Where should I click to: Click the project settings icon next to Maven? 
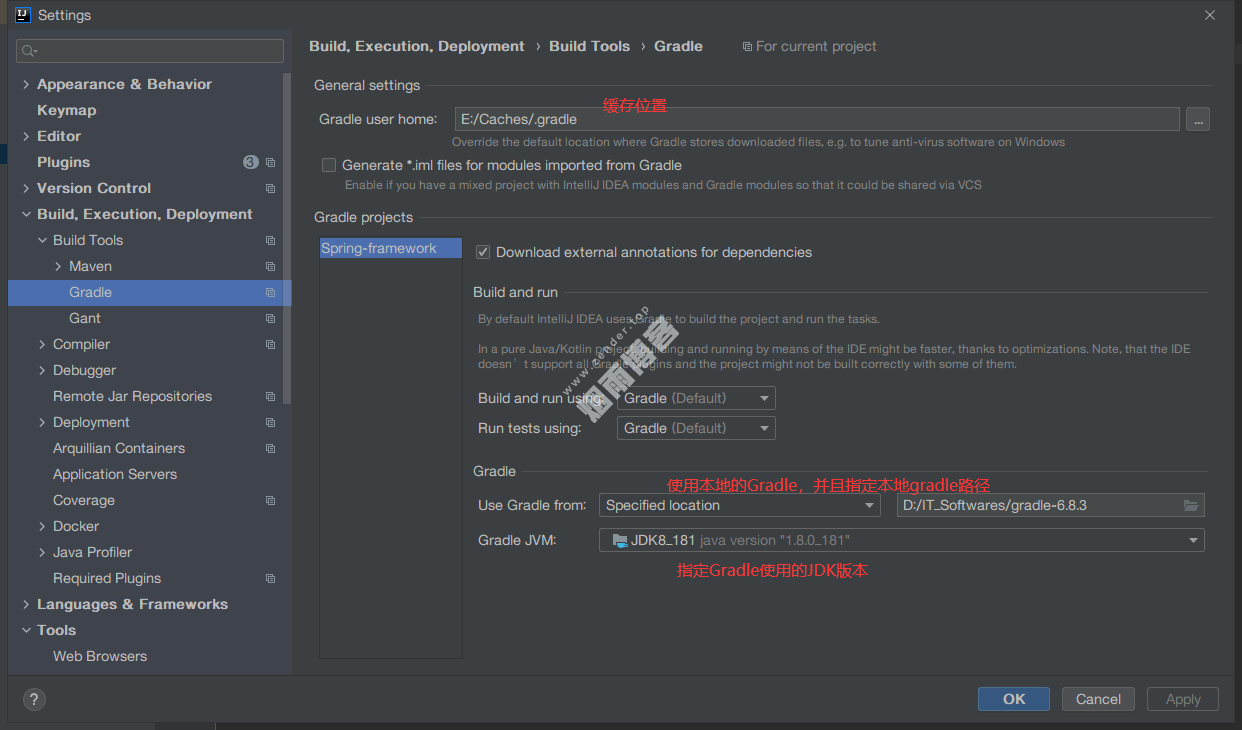(x=270, y=266)
